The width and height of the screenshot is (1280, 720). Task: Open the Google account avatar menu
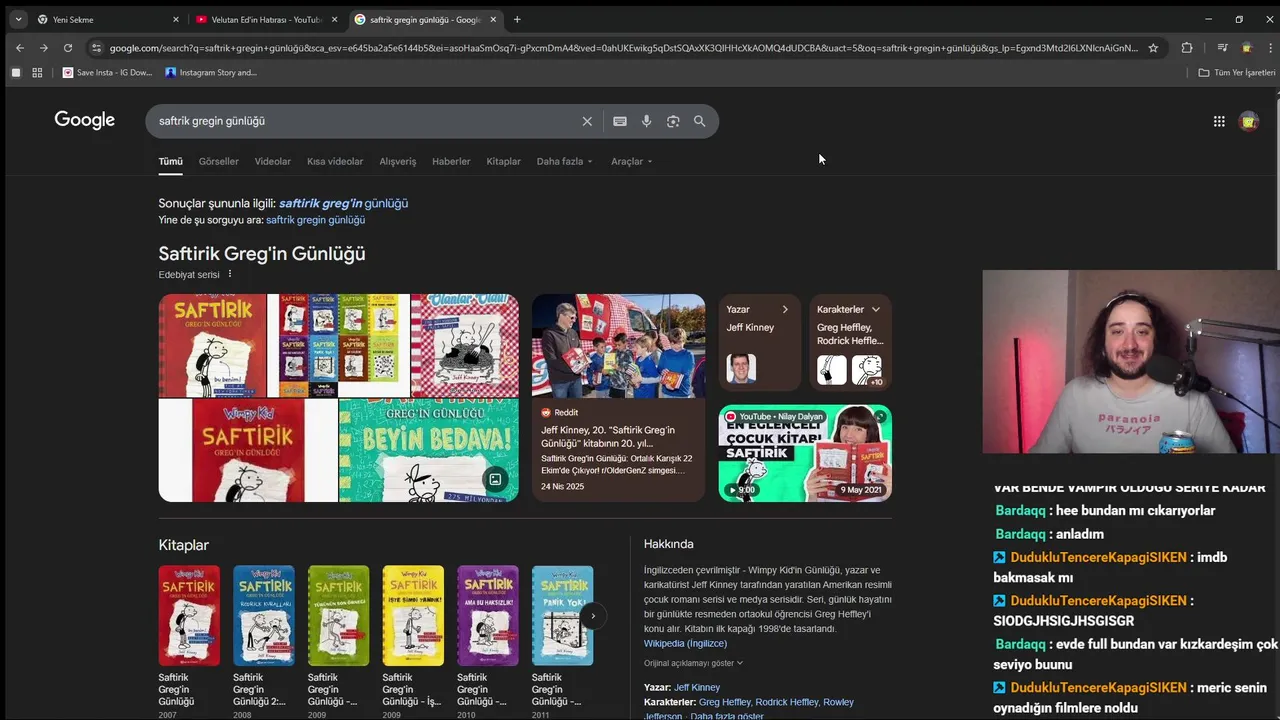[1248, 121]
